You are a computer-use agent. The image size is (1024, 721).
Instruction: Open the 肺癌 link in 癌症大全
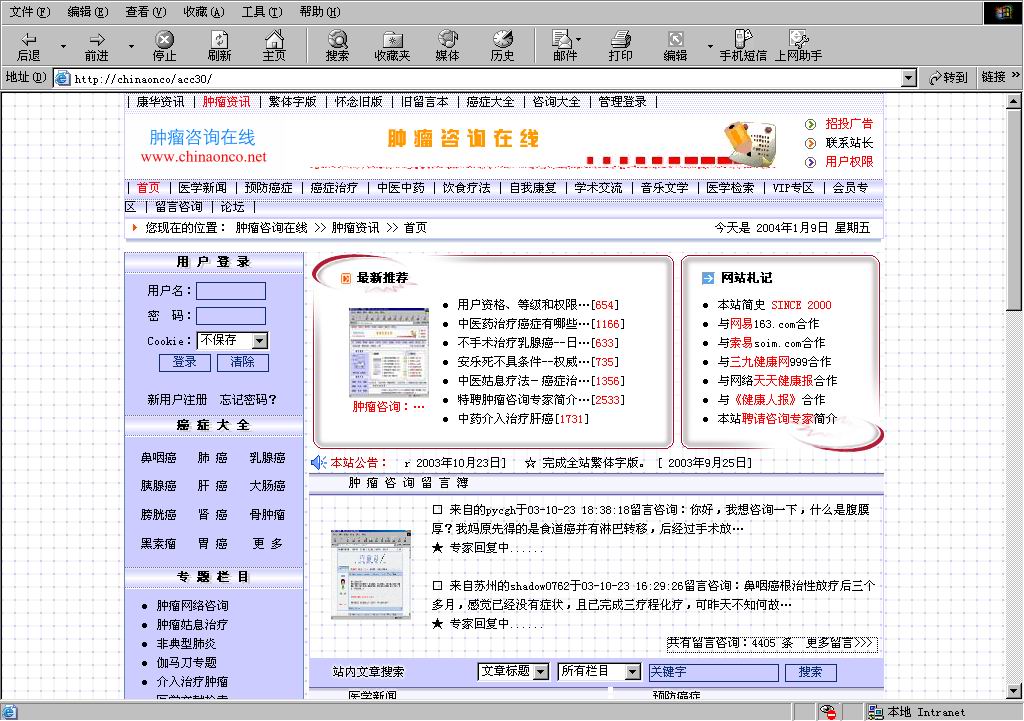pos(212,458)
